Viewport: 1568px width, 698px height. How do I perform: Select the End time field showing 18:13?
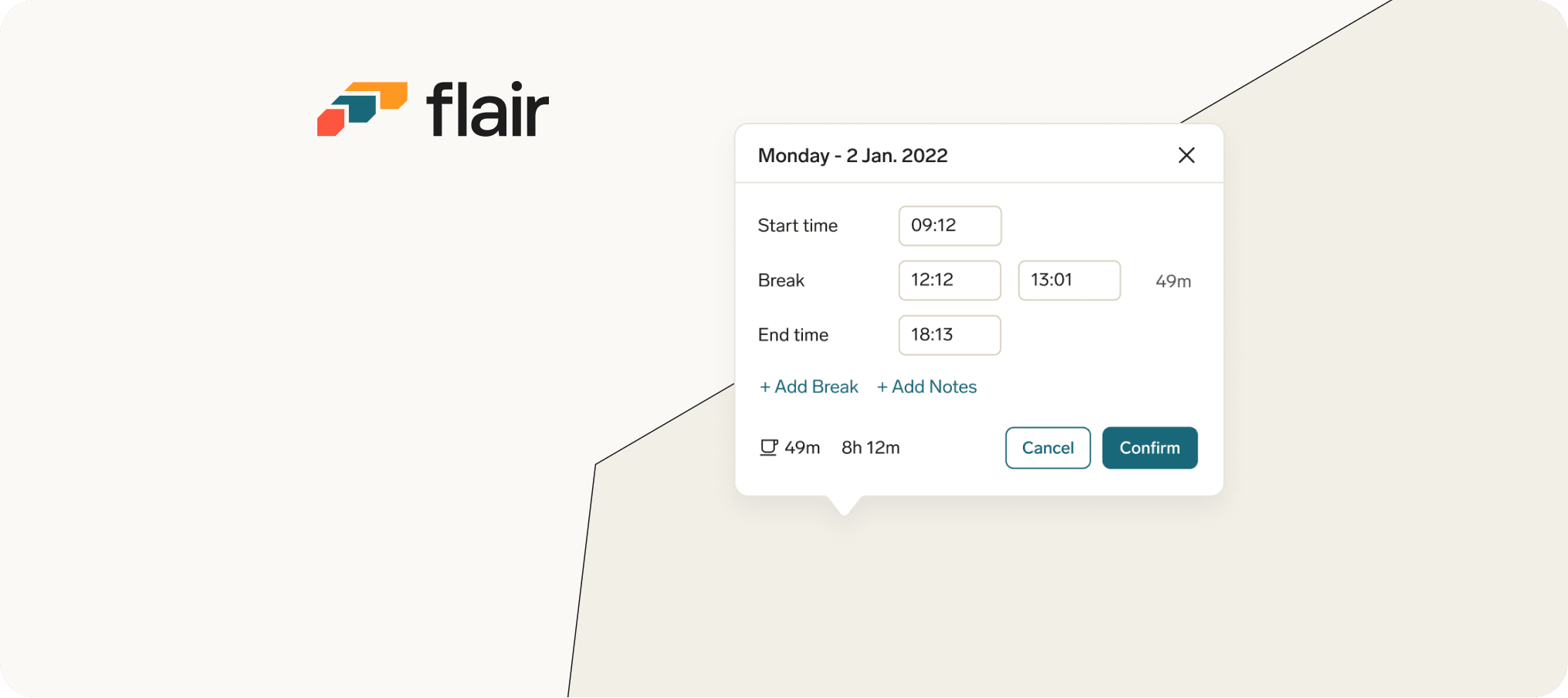[949, 335]
